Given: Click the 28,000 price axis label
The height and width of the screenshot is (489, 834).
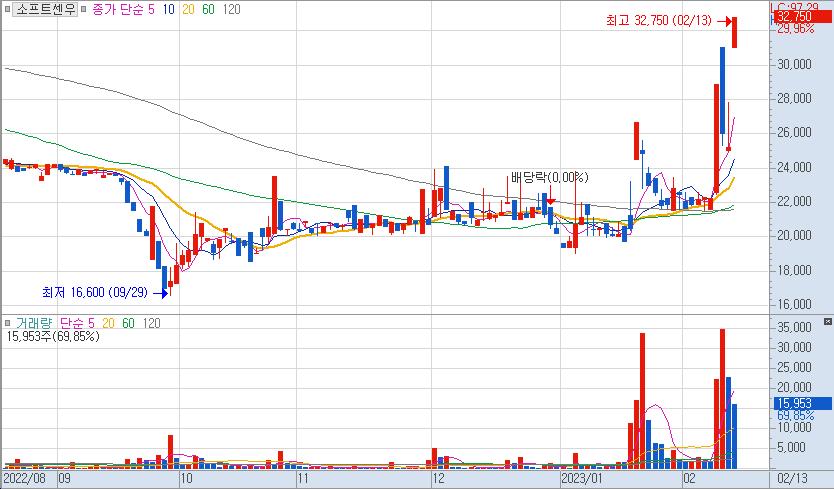Looking at the screenshot, I should pyautogui.click(x=794, y=98).
